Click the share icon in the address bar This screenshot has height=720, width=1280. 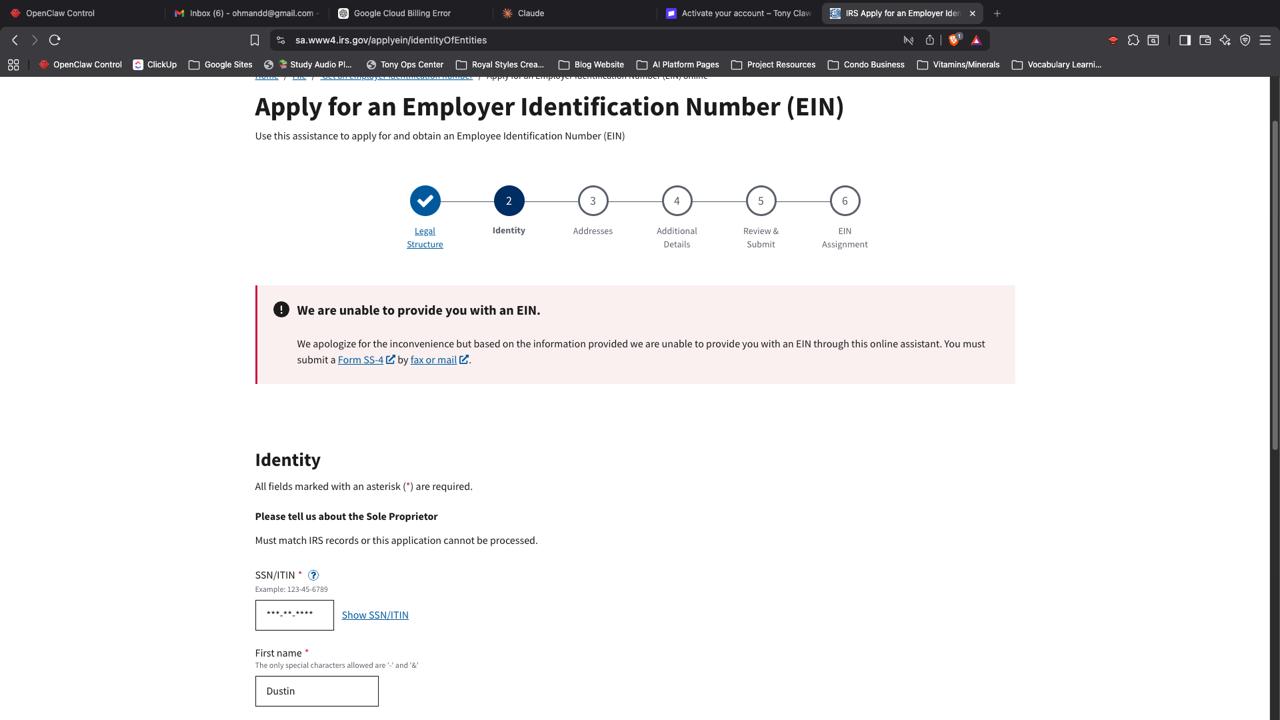929,40
